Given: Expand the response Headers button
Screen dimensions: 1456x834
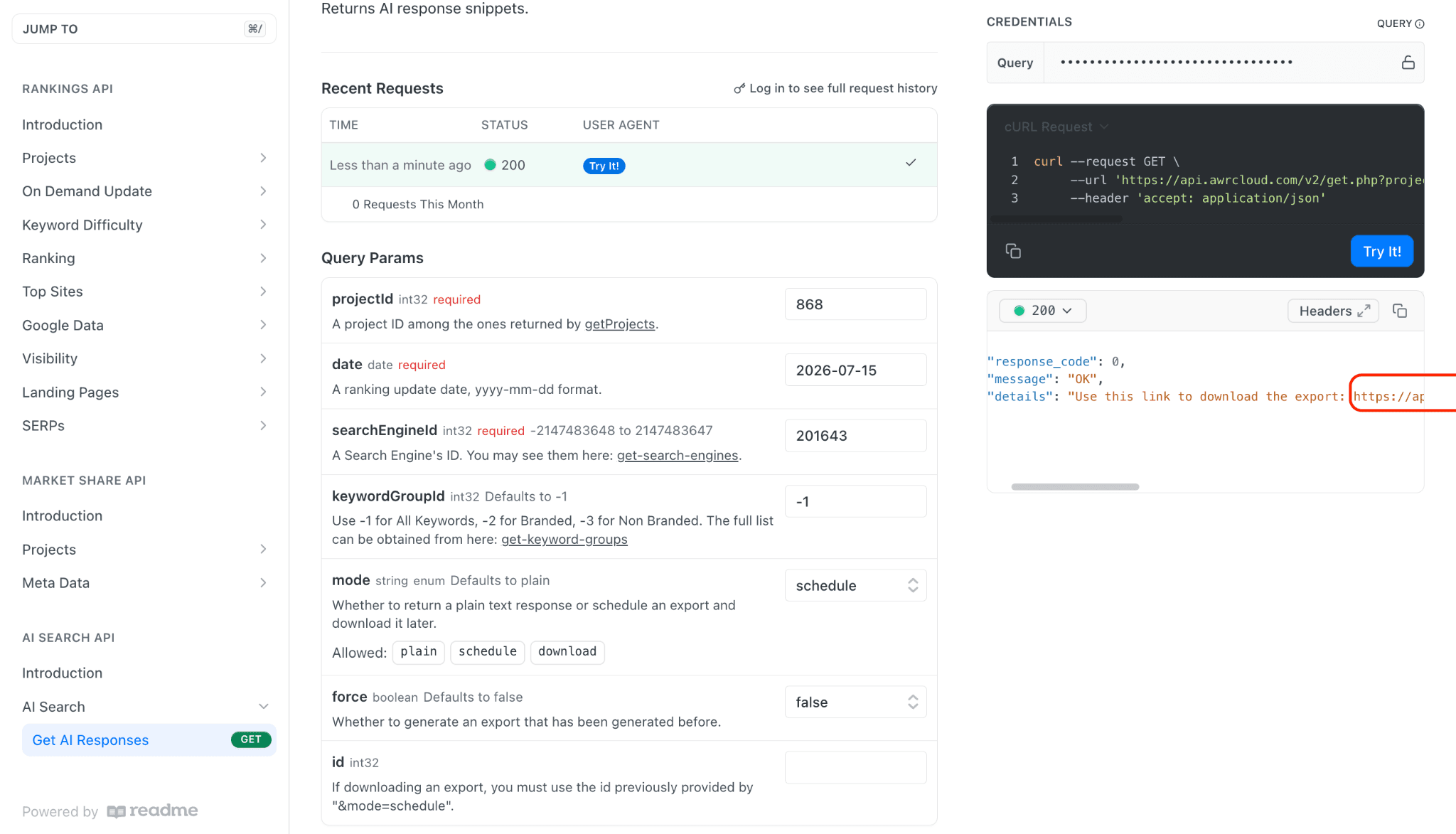Looking at the screenshot, I should click(1333, 311).
